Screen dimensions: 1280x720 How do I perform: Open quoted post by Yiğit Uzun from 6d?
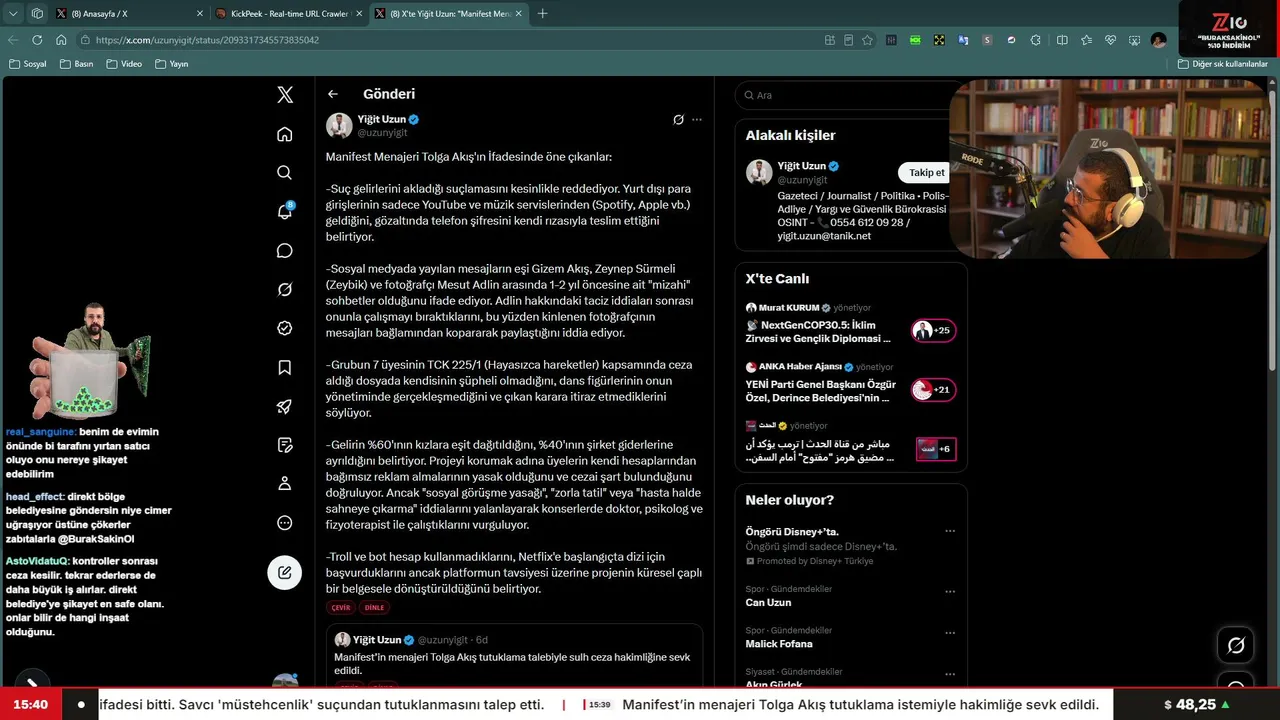513,656
